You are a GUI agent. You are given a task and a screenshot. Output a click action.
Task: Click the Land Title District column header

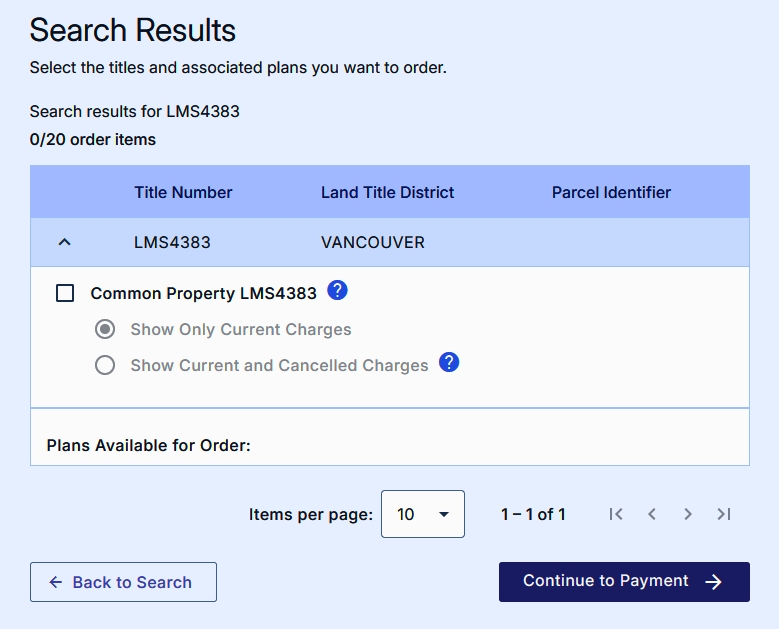point(387,192)
